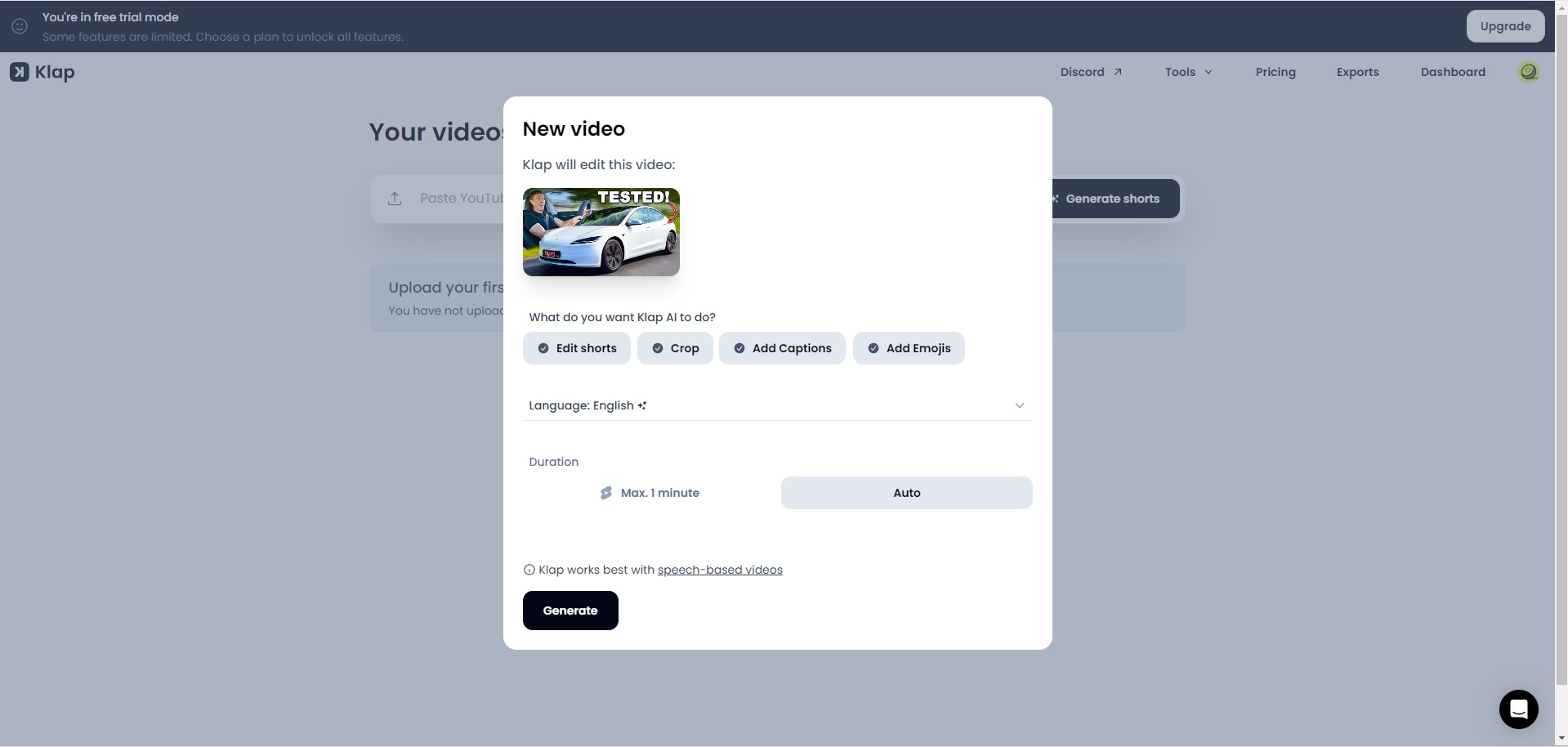Click the Klap logo icon
Viewport: 1568px width, 747px height.
pos(19,72)
